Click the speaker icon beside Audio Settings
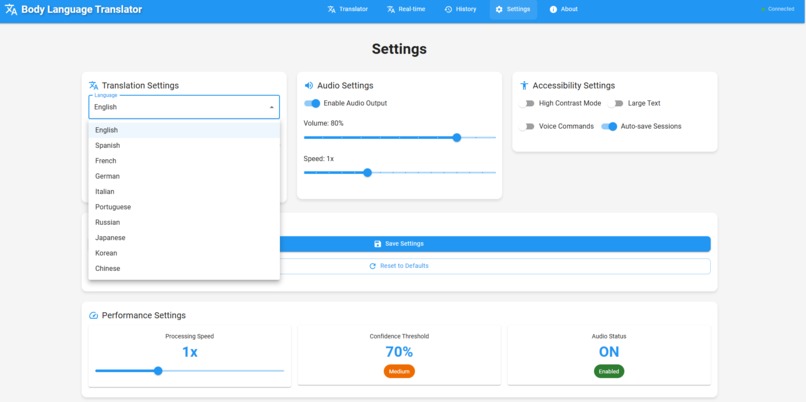This screenshot has width=806, height=402. click(x=308, y=85)
